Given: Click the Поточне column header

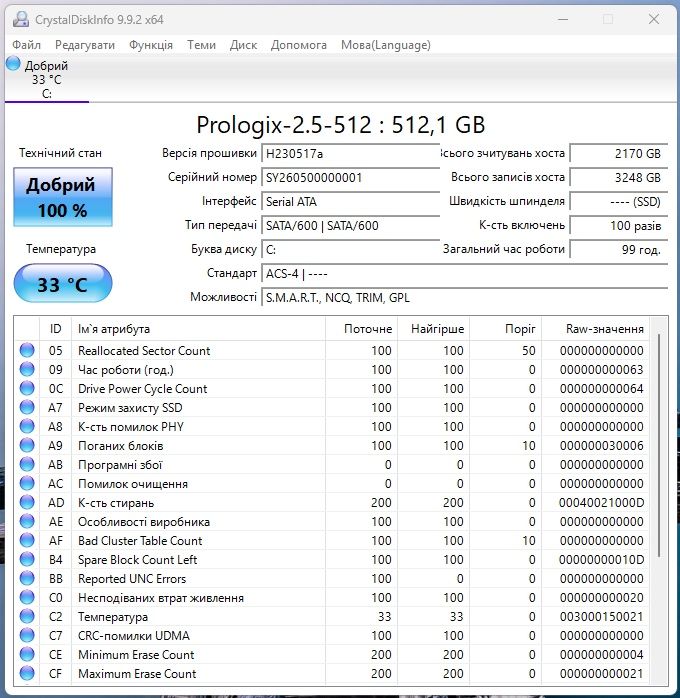Looking at the screenshot, I should (x=361, y=329).
